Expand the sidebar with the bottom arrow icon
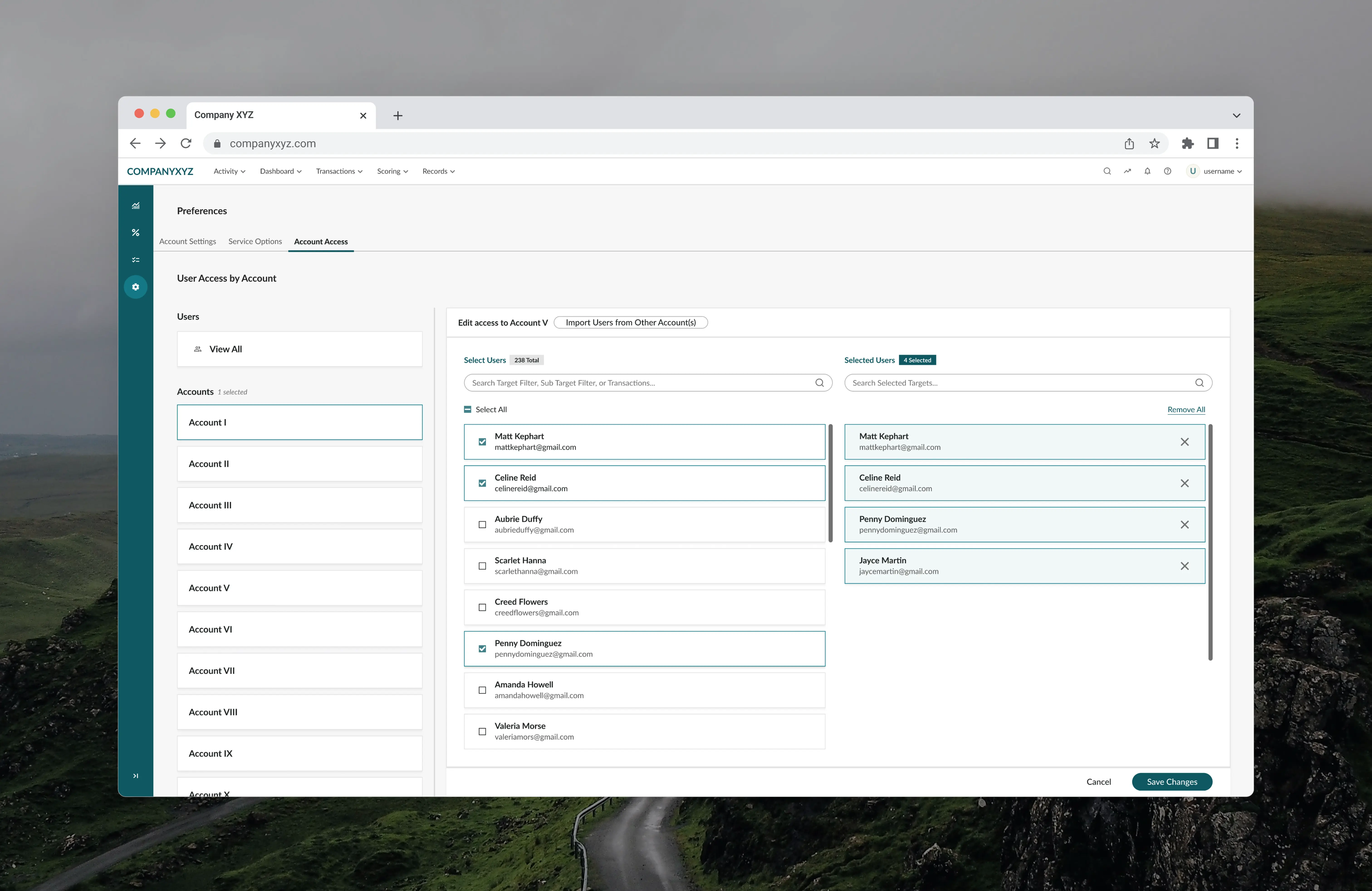 click(x=135, y=776)
